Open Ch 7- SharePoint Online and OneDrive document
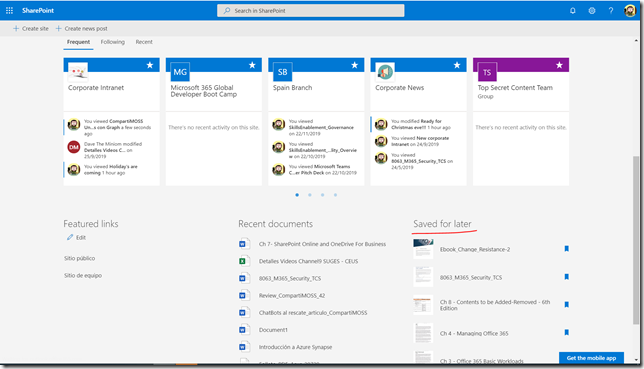 coord(322,244)
